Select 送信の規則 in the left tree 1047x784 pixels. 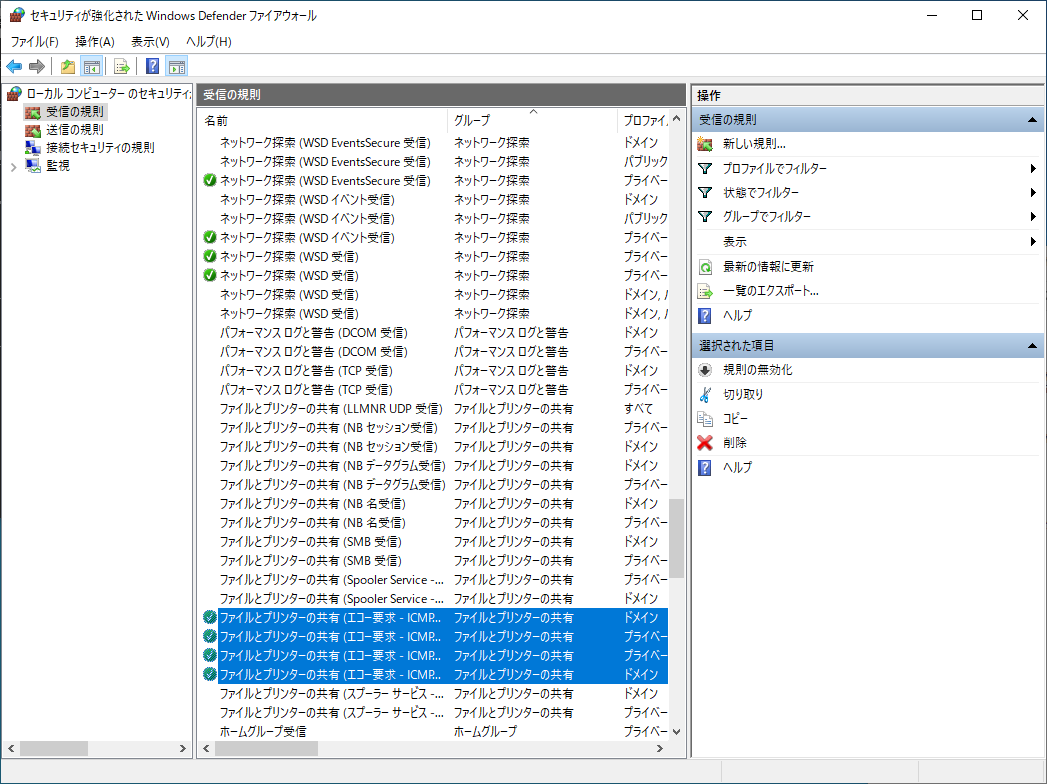point(75,130)
